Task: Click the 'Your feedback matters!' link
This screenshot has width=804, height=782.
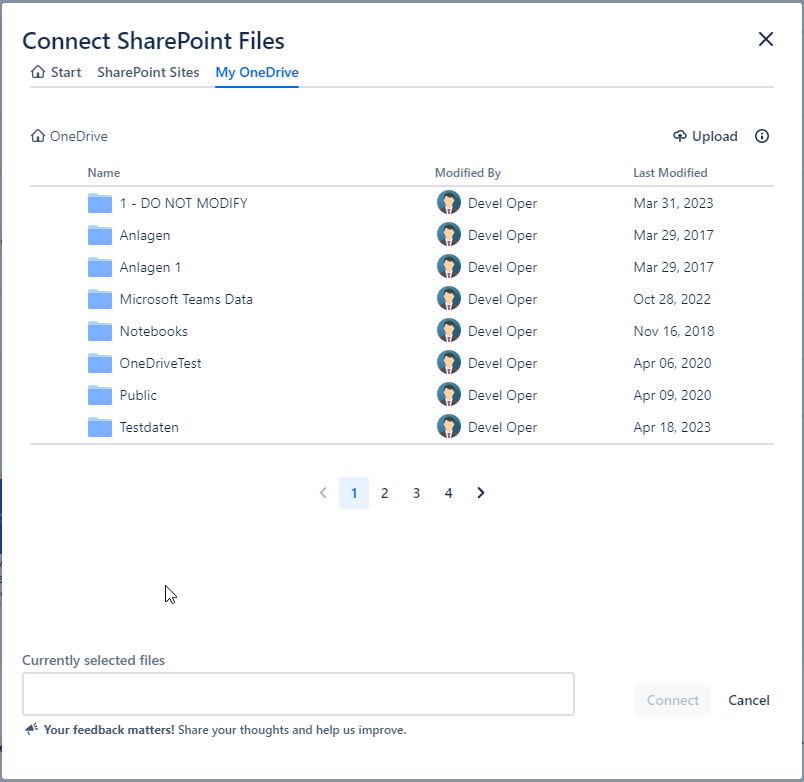Action: (109, 730)
